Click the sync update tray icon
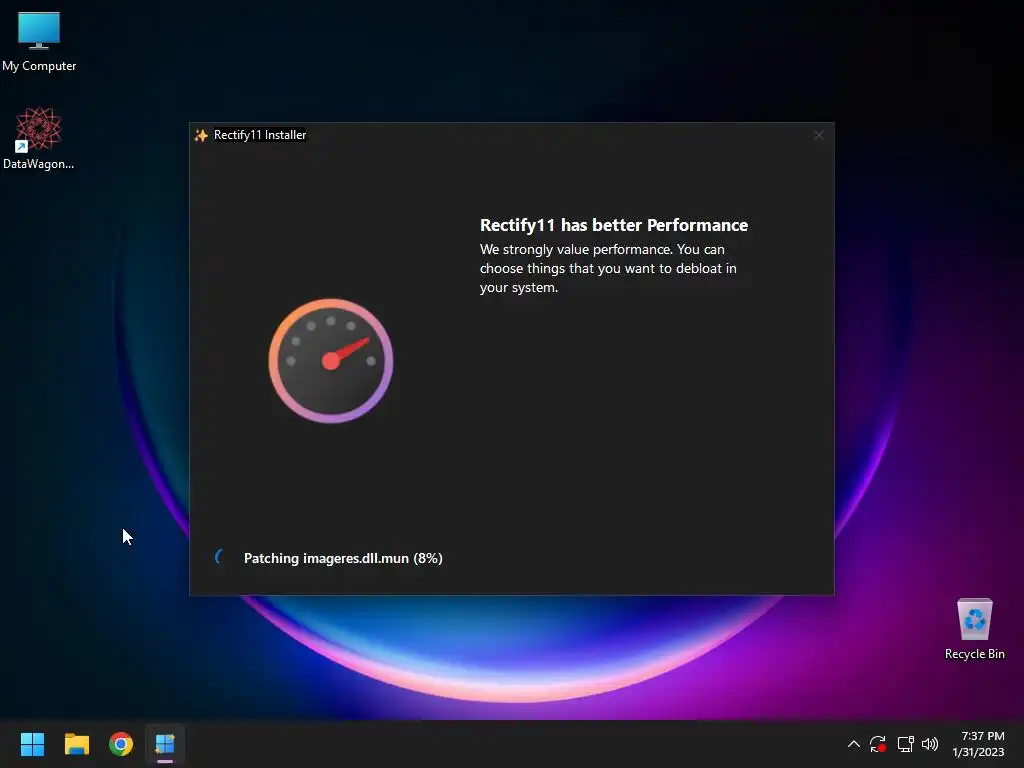The image size is (1024, 768). (x=878, y=744)
